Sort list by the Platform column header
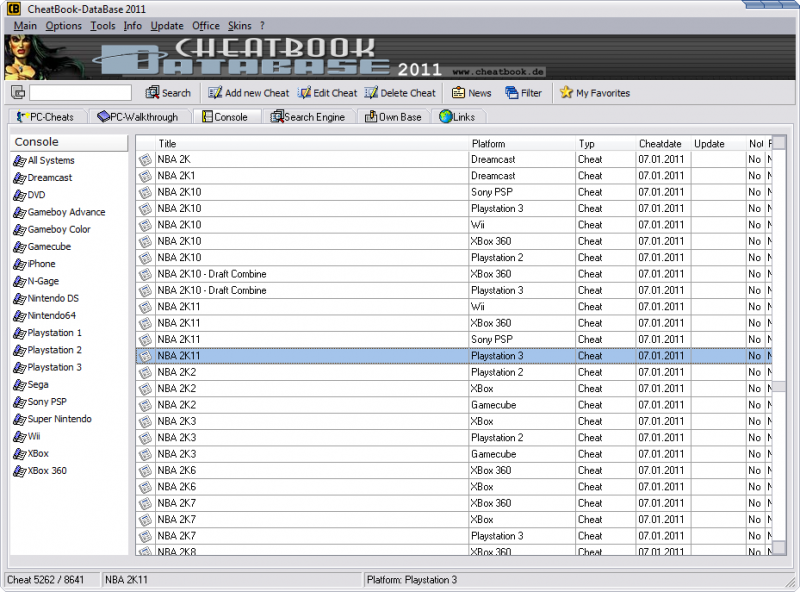This screenshot has width=800, height=592. point(522,143)
